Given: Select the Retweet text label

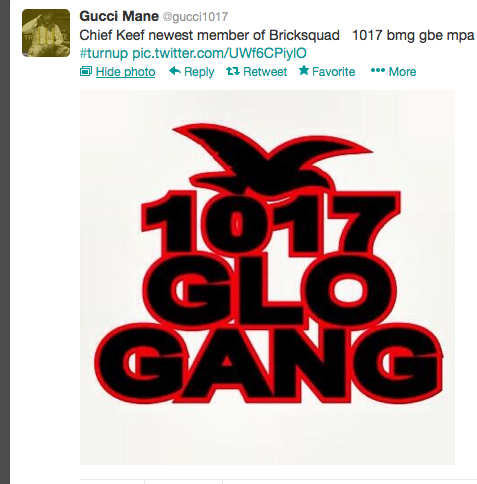Looking at the screenshot, I should click(x=265, y=72).
